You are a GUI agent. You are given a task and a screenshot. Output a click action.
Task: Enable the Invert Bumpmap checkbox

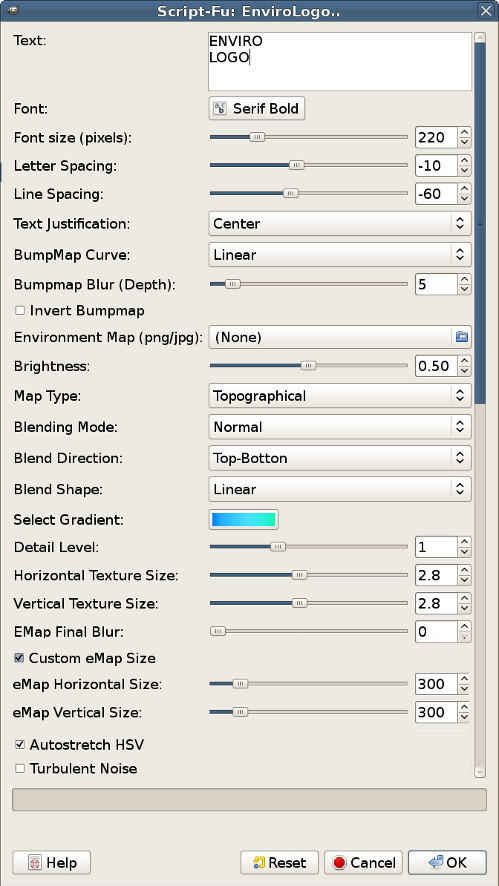[x=20, y=310]
